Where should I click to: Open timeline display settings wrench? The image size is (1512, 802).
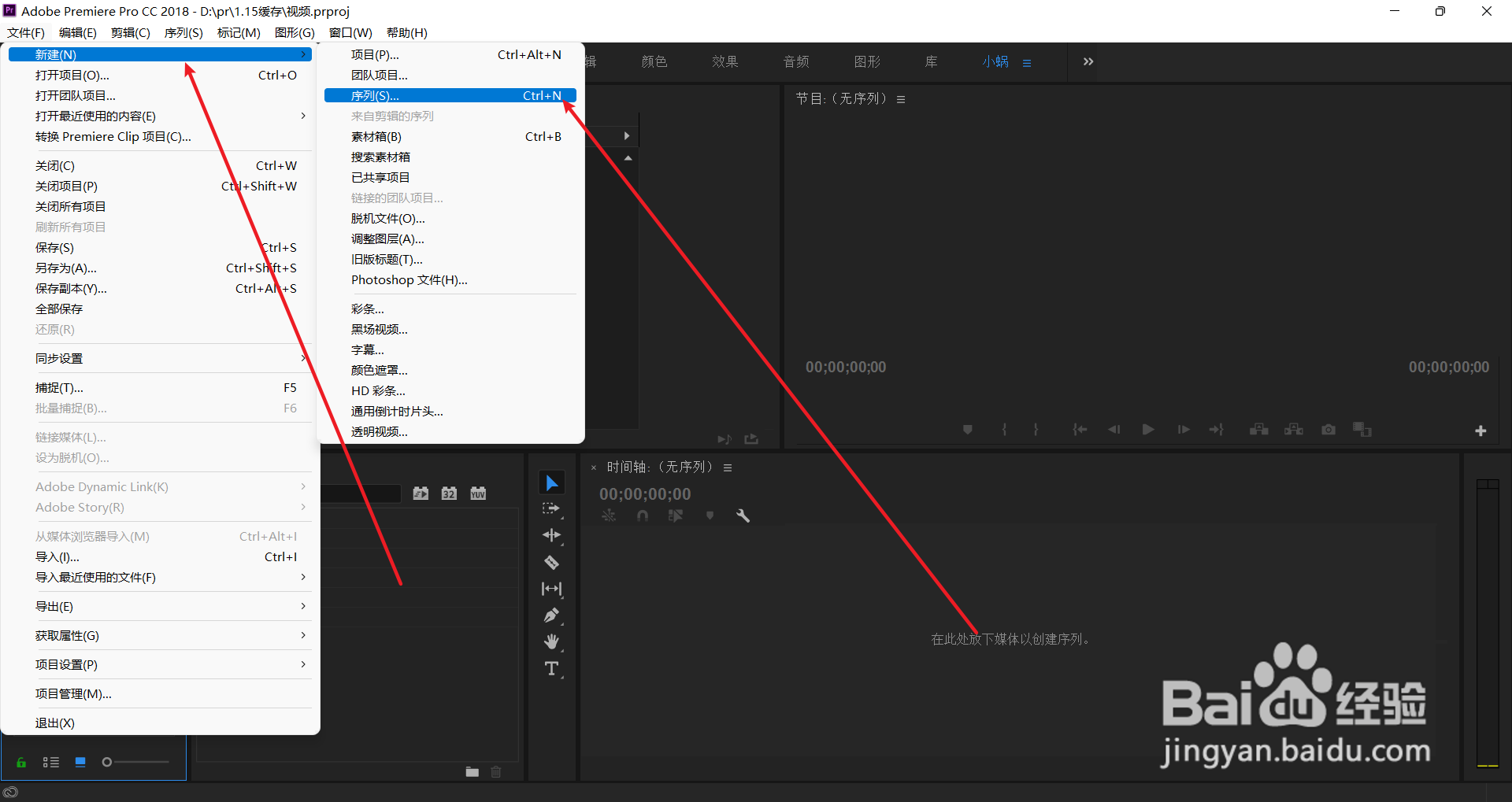coord(743,516)
